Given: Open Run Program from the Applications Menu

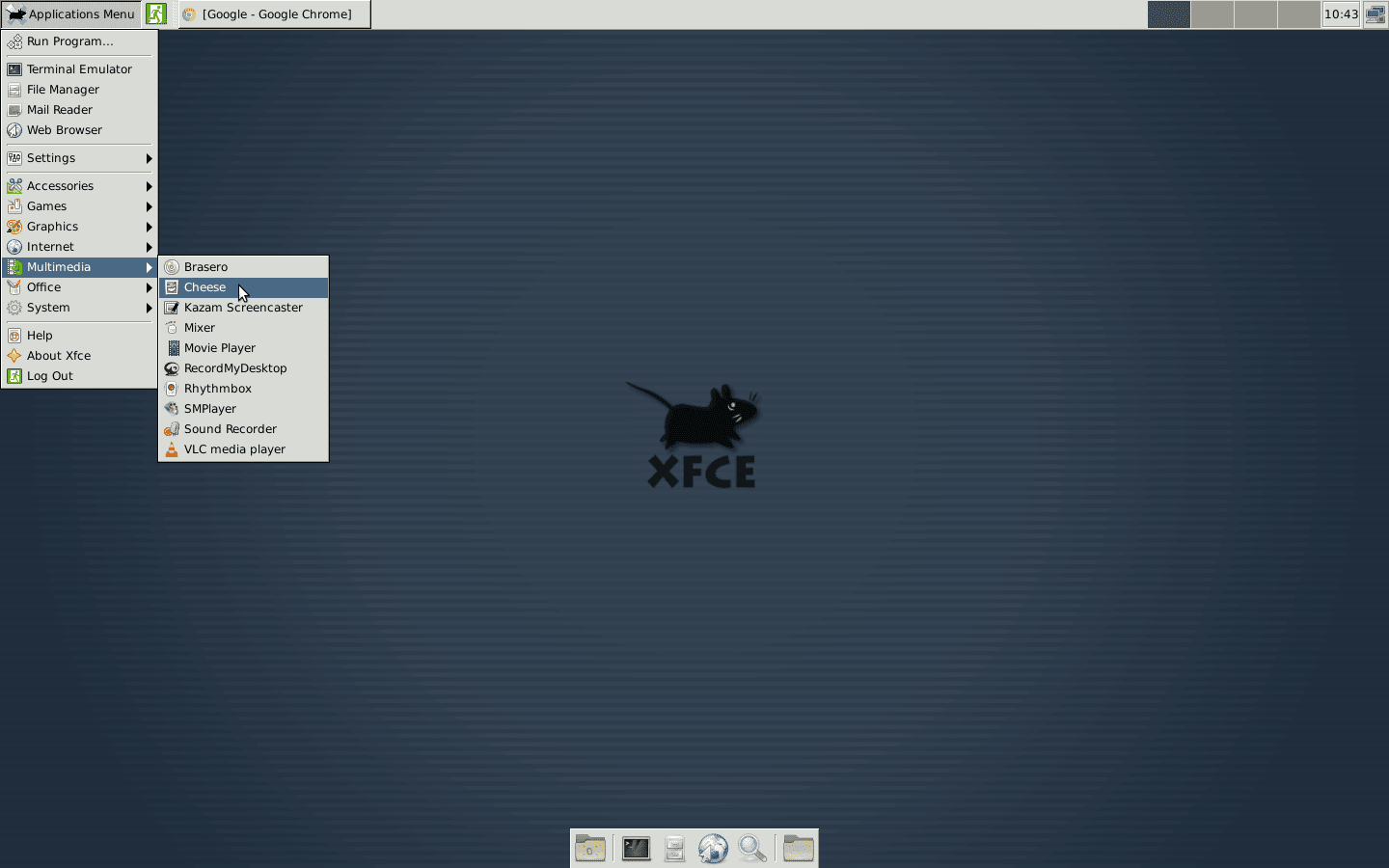Looking at the screenshot, I should 69,41.
